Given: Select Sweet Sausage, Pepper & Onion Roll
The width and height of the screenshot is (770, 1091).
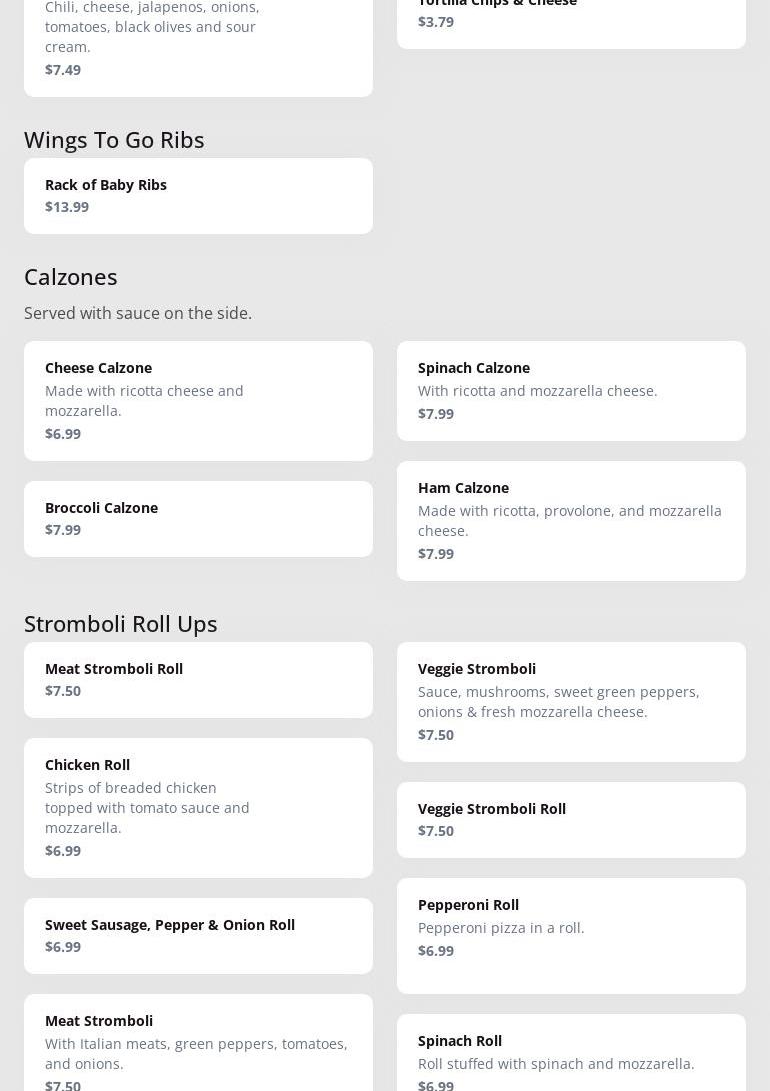Looking at the screenshot, I should [198, 935].
